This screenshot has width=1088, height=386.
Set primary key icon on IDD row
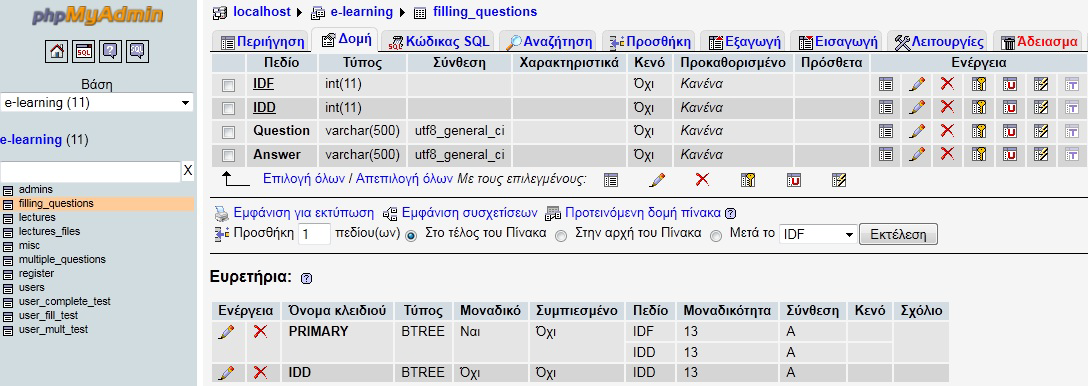978,108
